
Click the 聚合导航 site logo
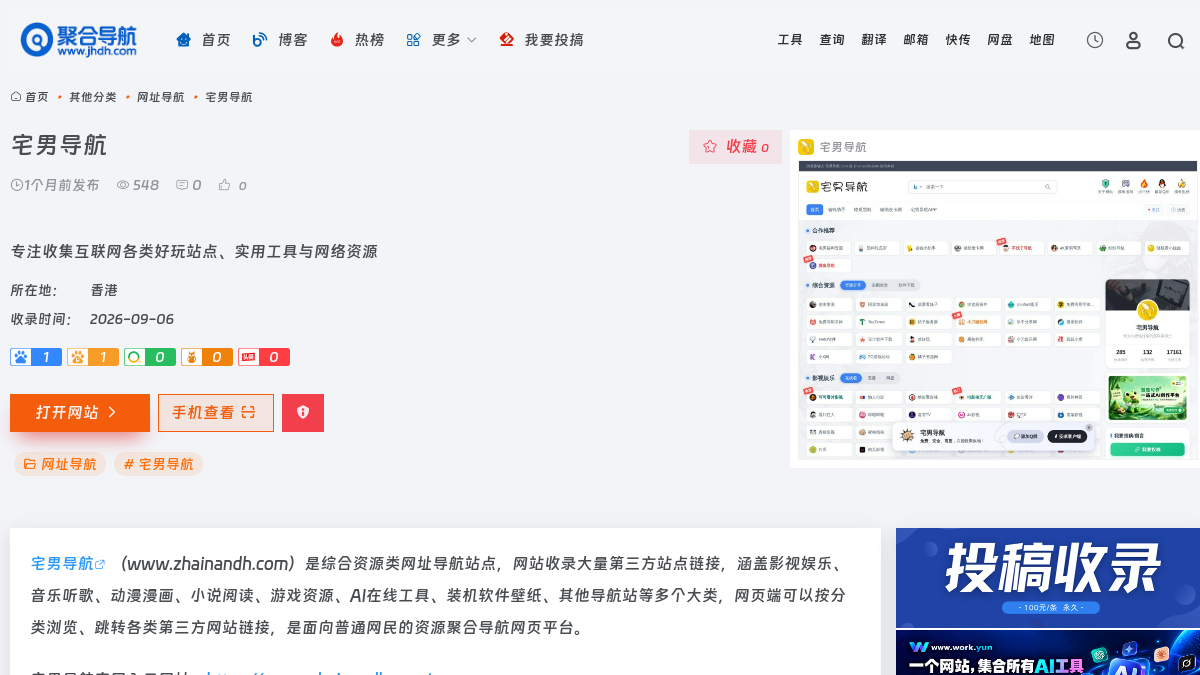point(79,40)
